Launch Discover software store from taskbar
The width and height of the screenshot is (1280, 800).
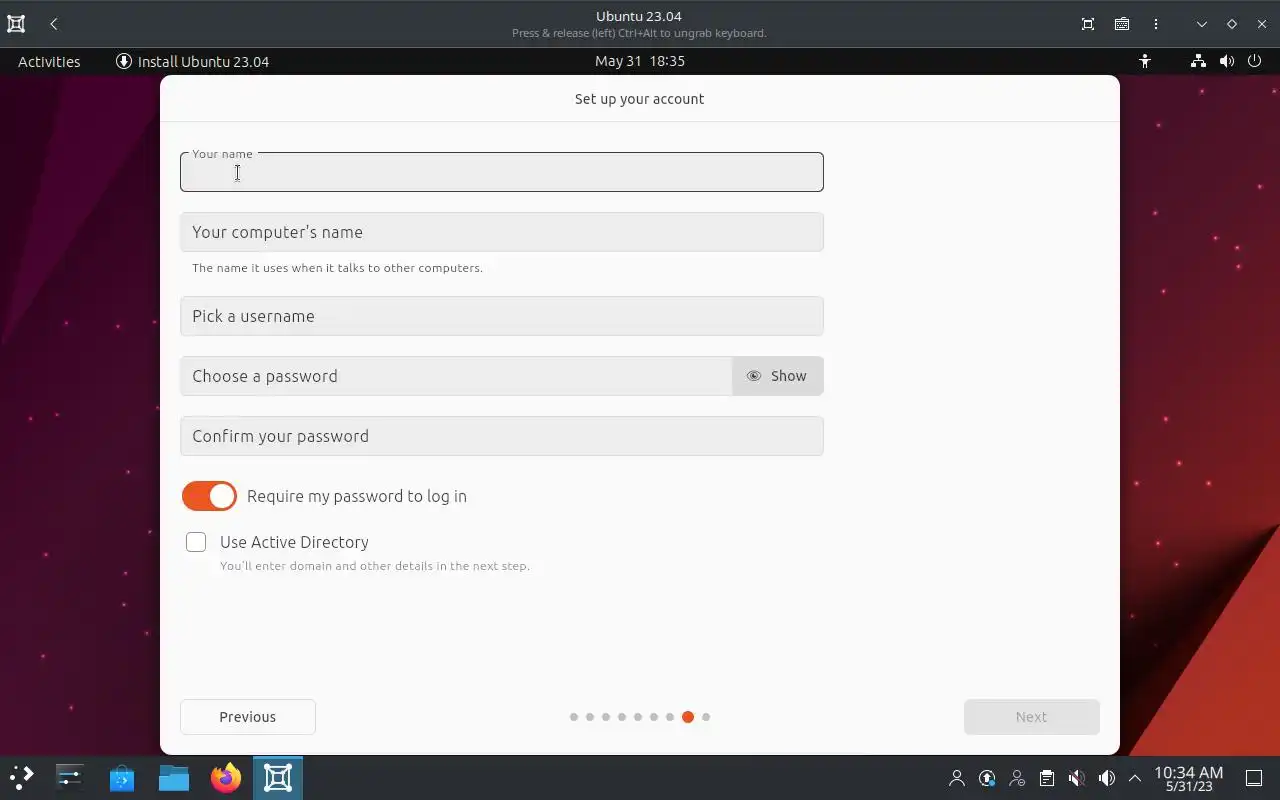pyautogui.click(x=122, y=777)
